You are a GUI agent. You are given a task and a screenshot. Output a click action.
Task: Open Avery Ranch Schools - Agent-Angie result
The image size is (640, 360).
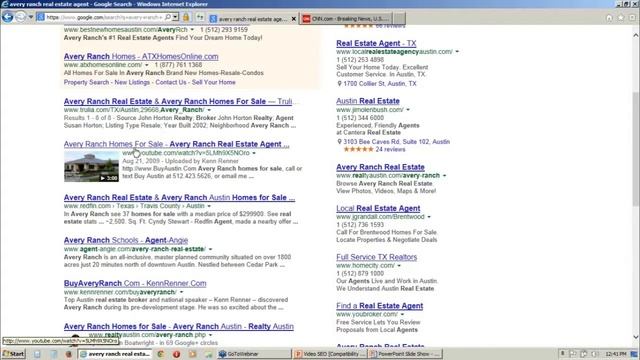pyautogui.click(x=126, y=240)
